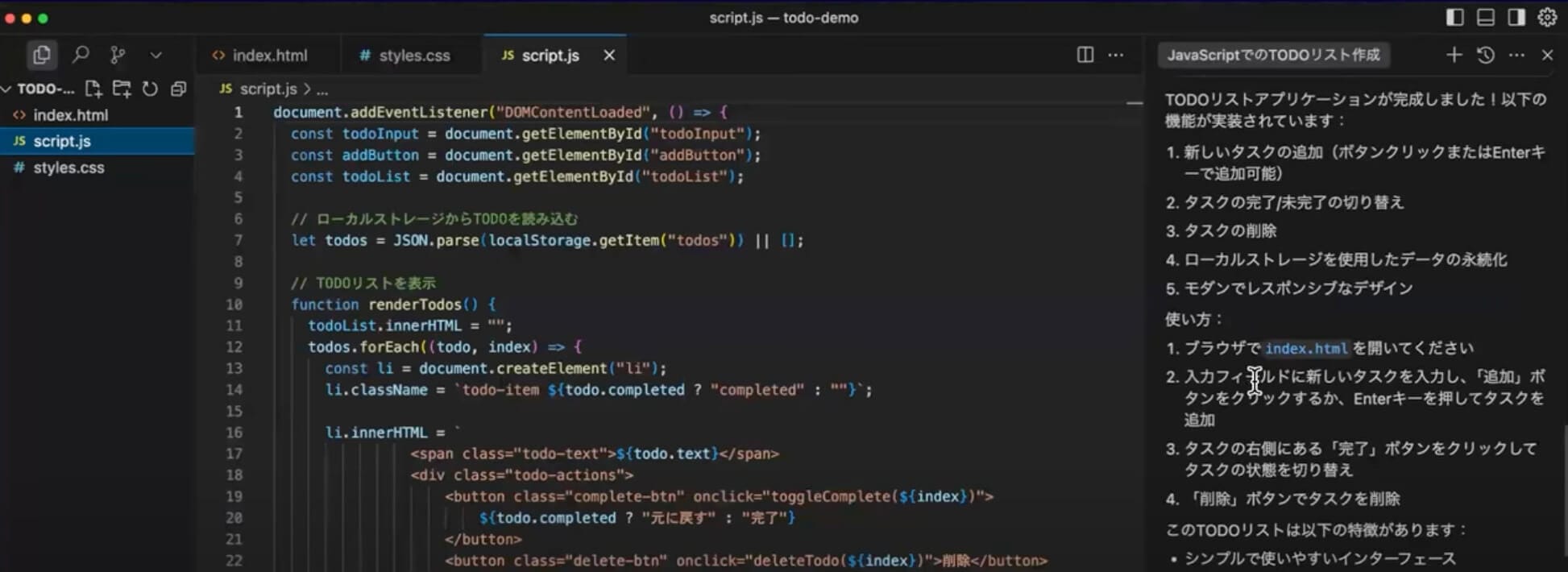
Task: Split the editor to the right
Action: tap(1085, 55)
